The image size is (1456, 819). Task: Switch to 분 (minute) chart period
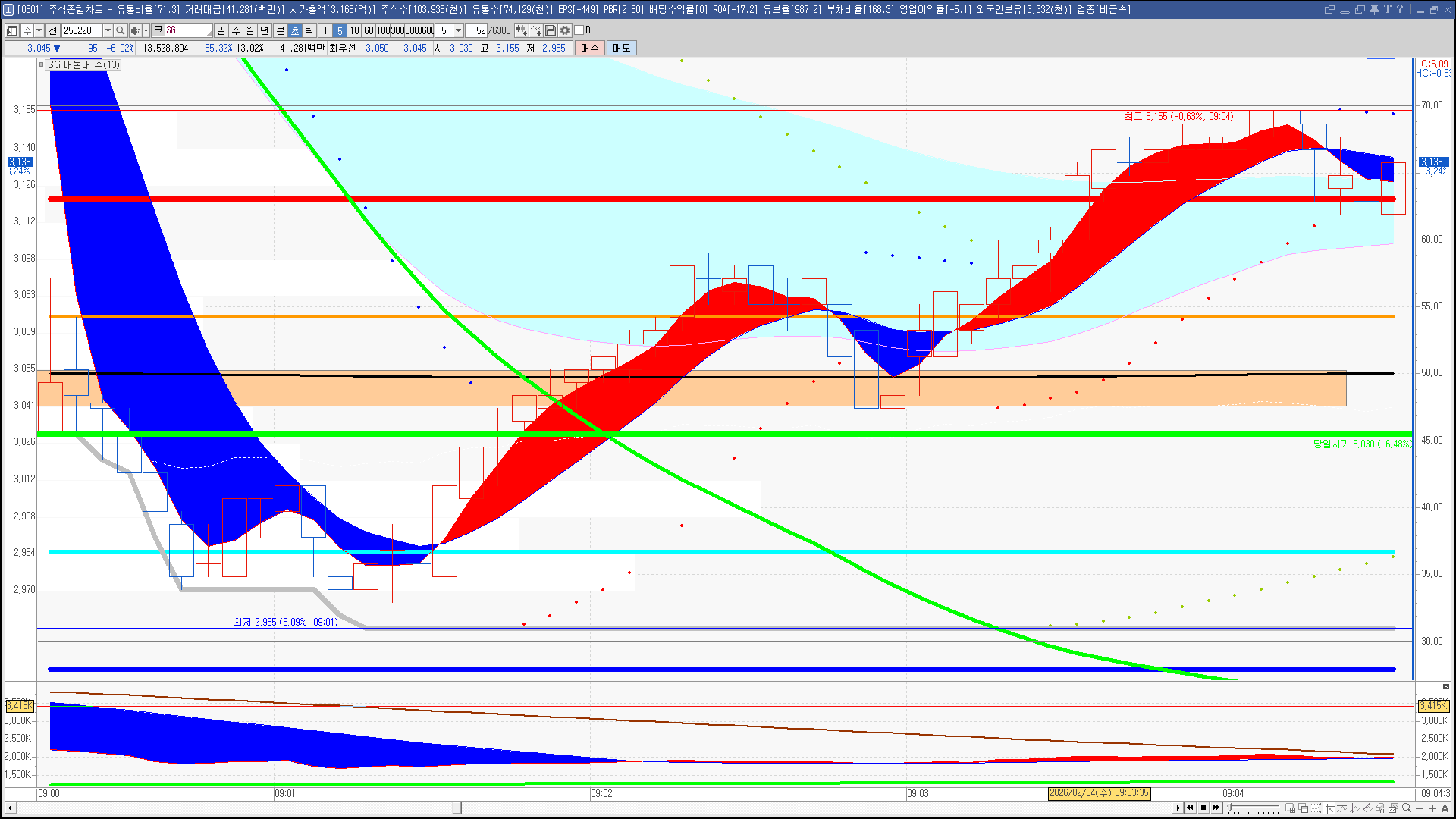280,30
